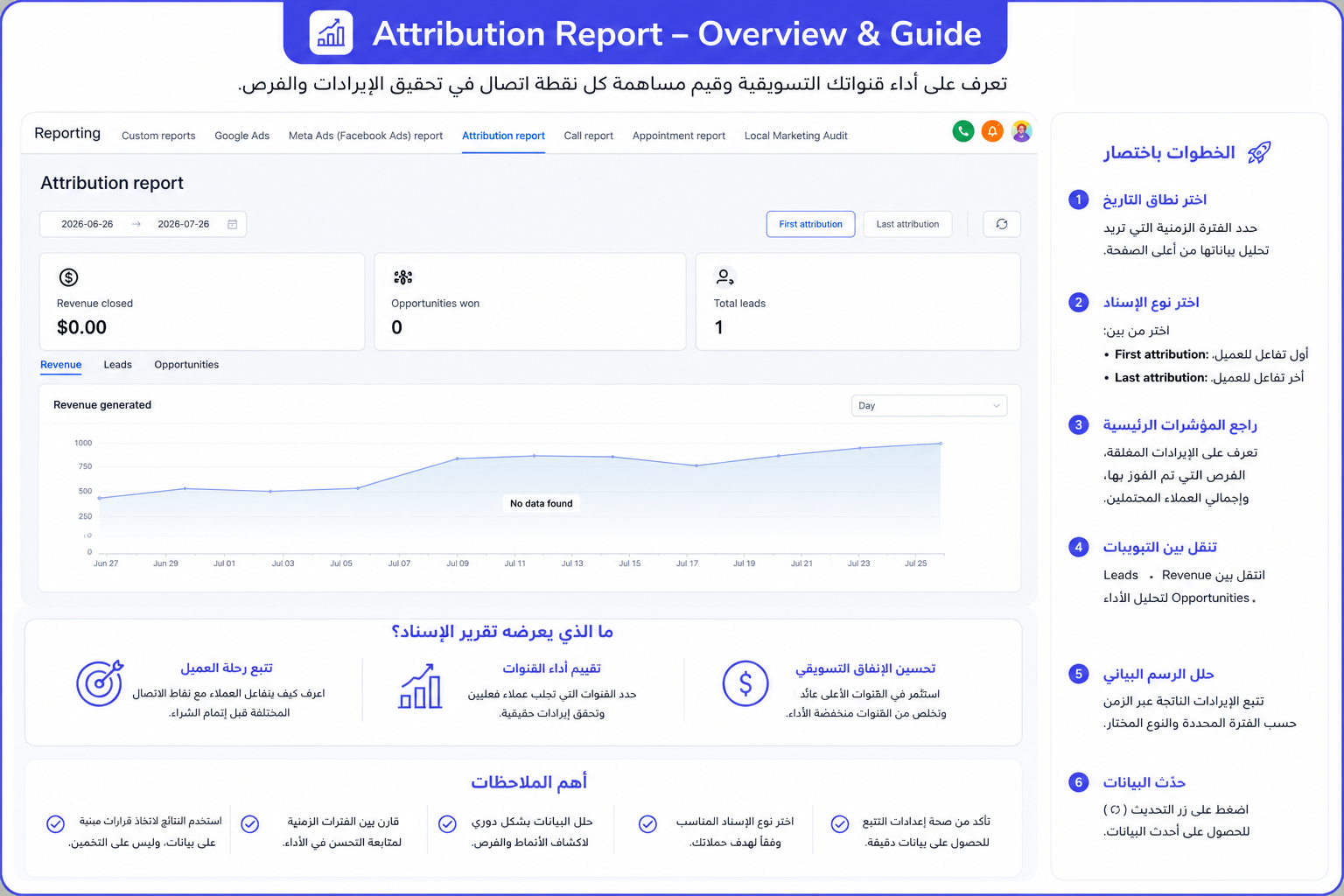Switch to Last attribution mode
Image resolution: width=1344 pixels, height=896 pixels.
pyautogui.click(x=907, y=224)
